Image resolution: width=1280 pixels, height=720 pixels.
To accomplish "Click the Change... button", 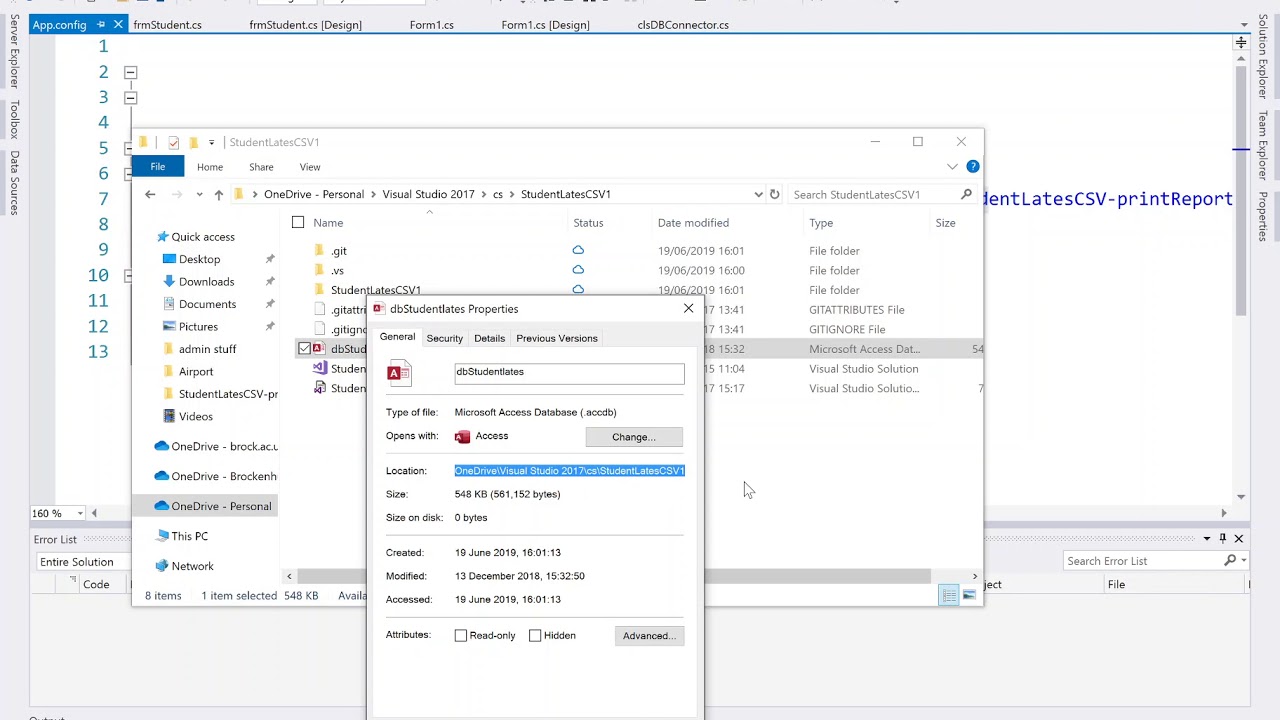I will (x=634, y=437).
